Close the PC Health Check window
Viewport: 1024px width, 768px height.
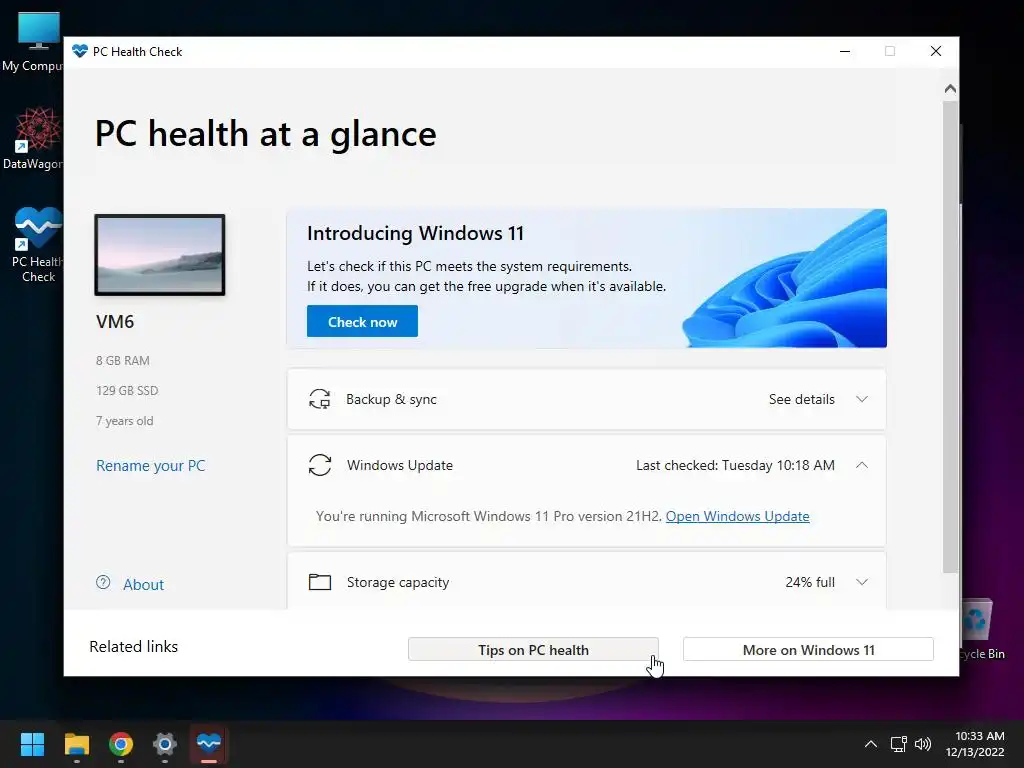936,51
